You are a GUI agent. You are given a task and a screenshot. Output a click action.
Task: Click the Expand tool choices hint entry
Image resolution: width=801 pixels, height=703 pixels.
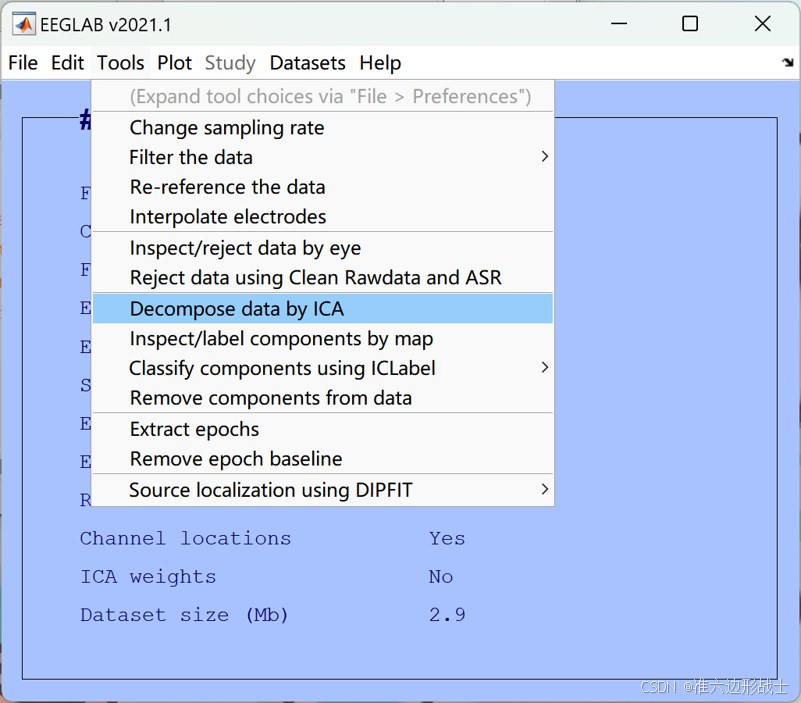point(322,96)
